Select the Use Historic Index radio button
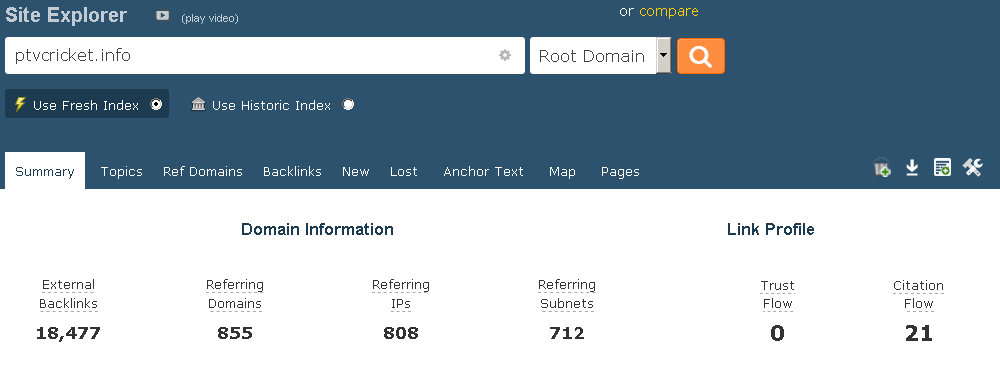 click(348, 105)
